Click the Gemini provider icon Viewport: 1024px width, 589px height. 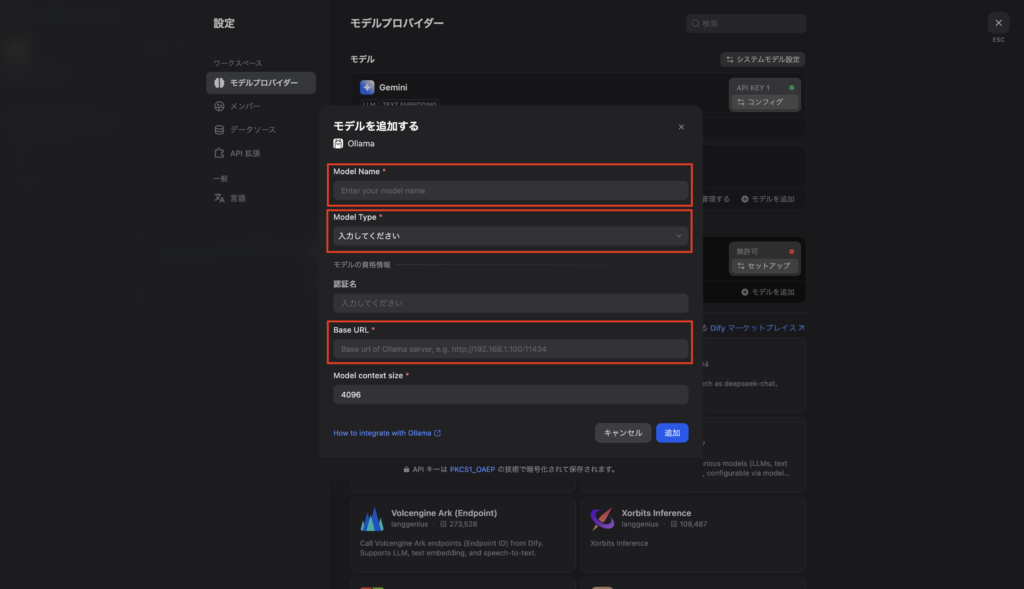(x=367, y=88)
